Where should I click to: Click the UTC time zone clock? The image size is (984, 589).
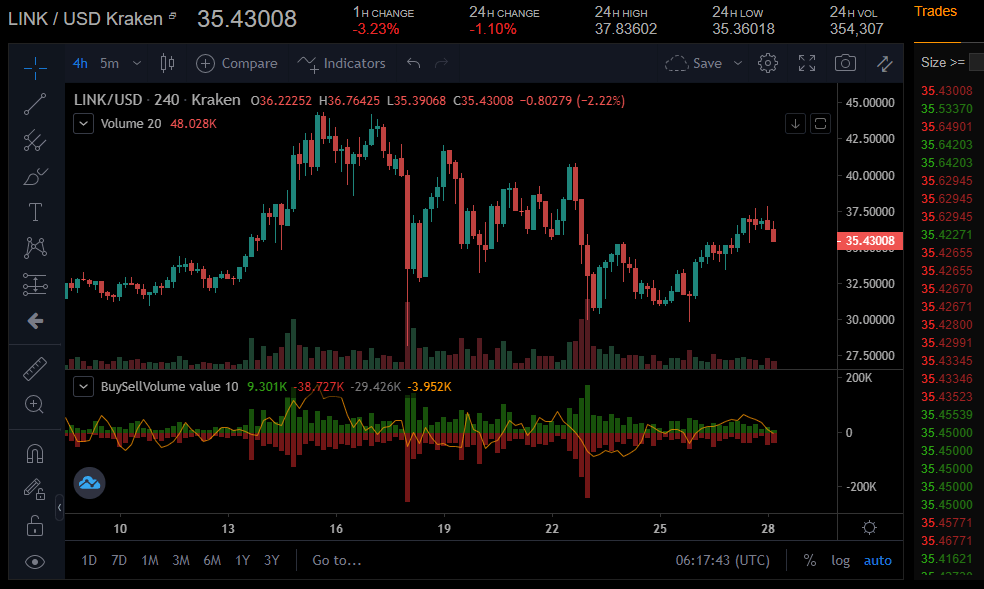722,560
